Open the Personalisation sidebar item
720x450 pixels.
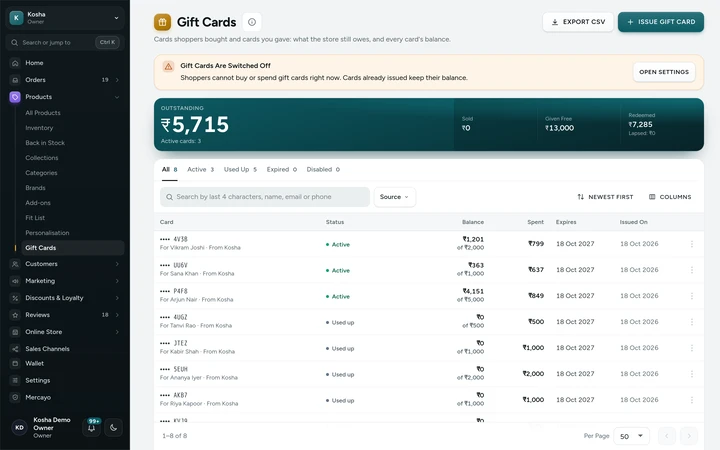click(47, 233)
